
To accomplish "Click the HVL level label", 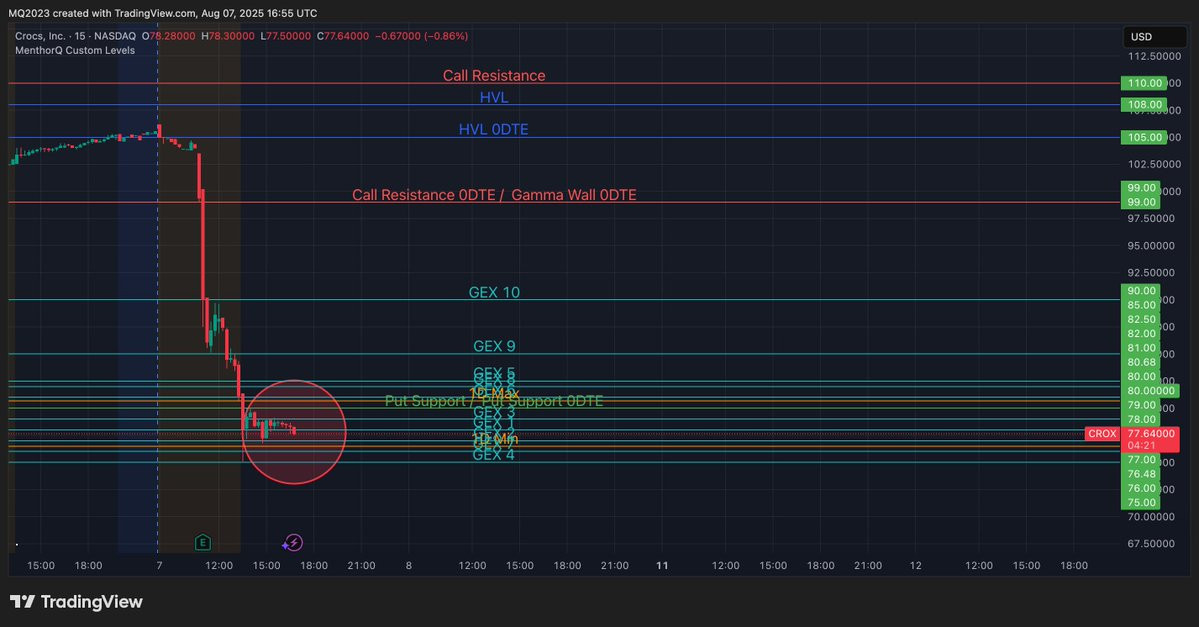I will pos(494,97).
